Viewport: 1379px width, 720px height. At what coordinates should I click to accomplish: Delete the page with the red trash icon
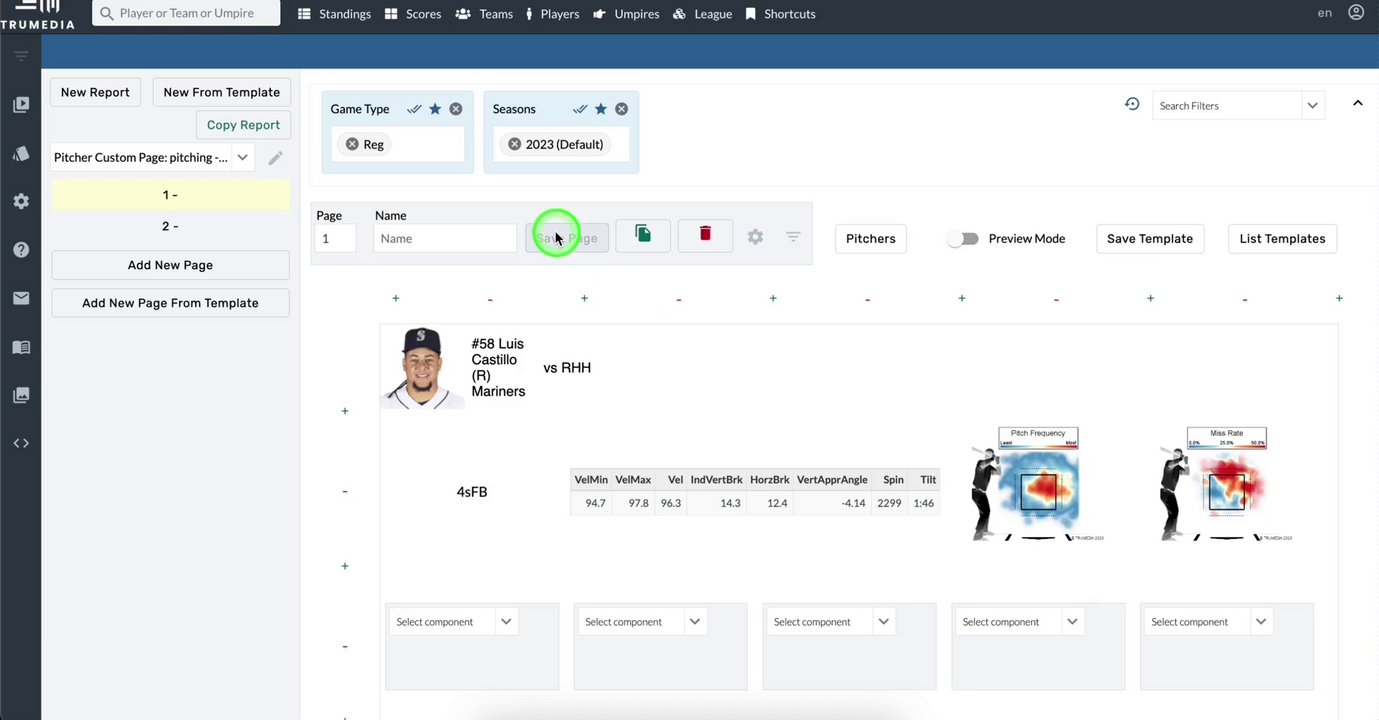(705, 236)
